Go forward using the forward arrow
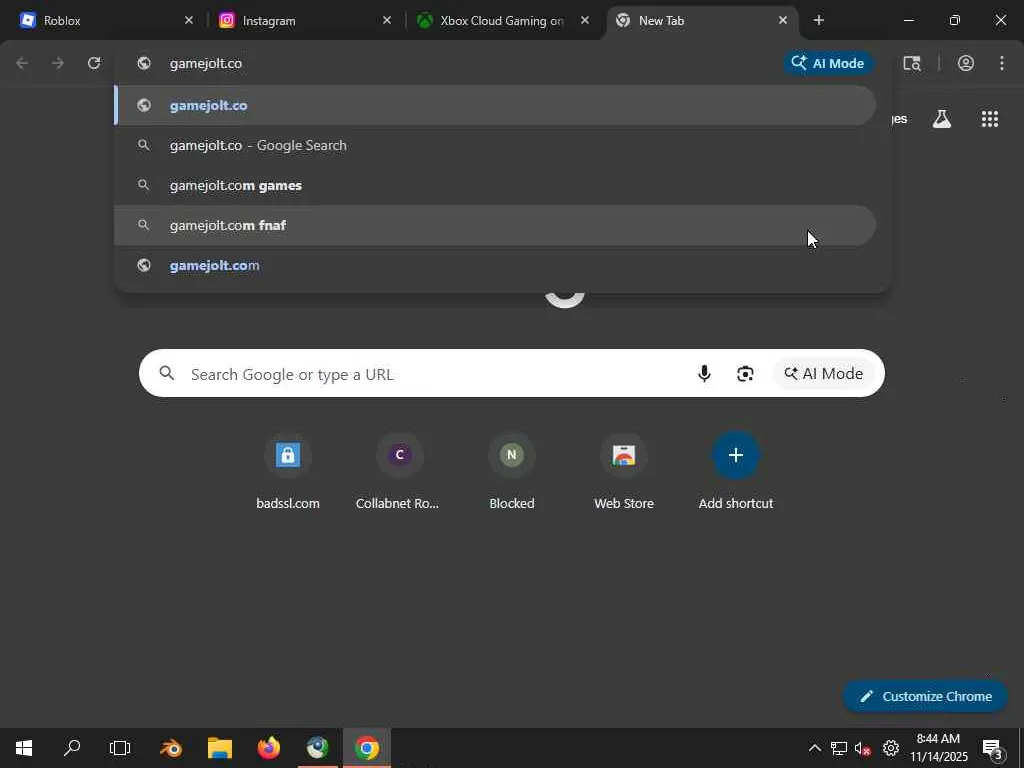This screenshot has height=768, width=1024. (x=58, y=63)
